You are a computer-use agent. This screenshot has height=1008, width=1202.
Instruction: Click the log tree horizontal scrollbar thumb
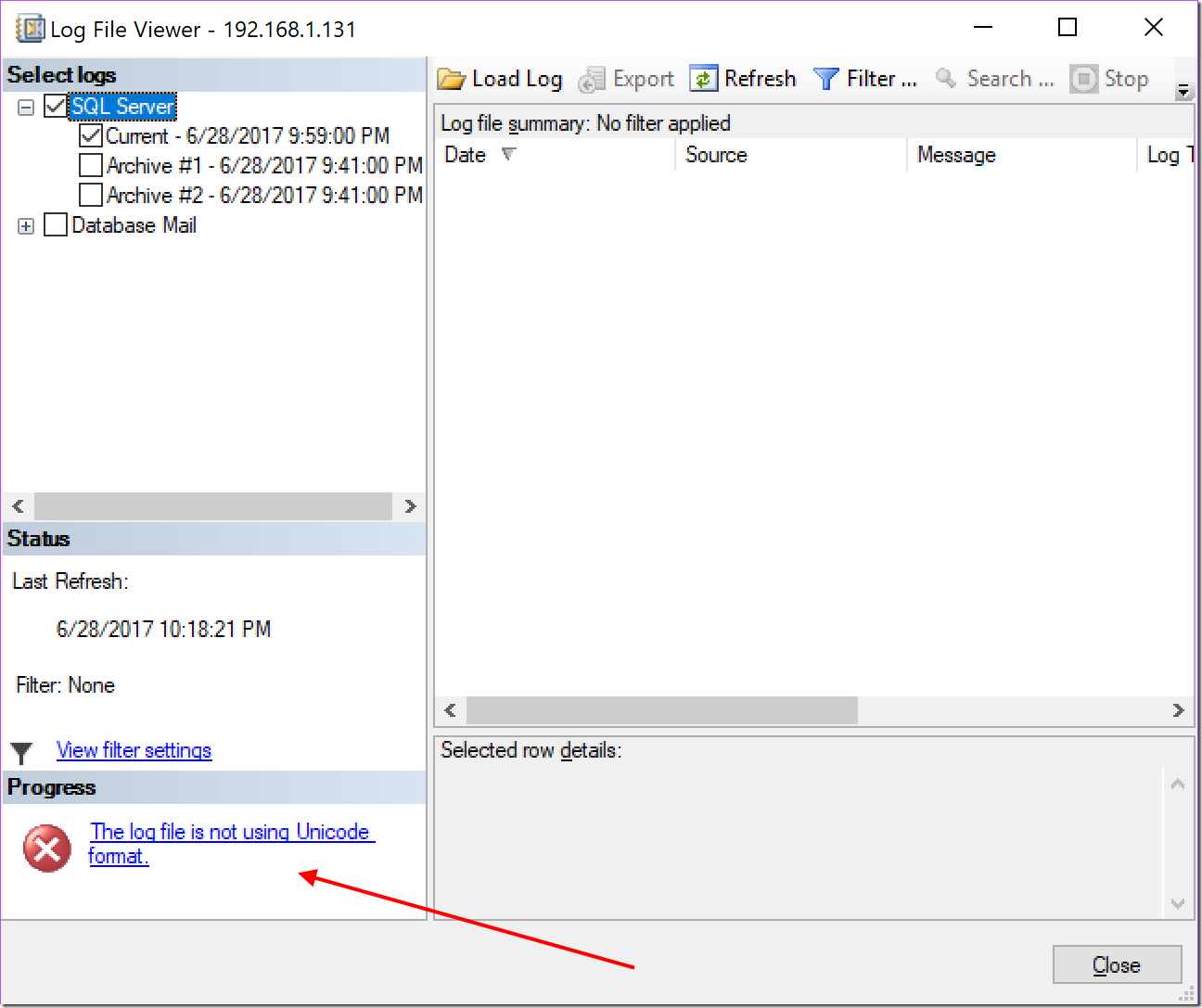click(213, 506)
